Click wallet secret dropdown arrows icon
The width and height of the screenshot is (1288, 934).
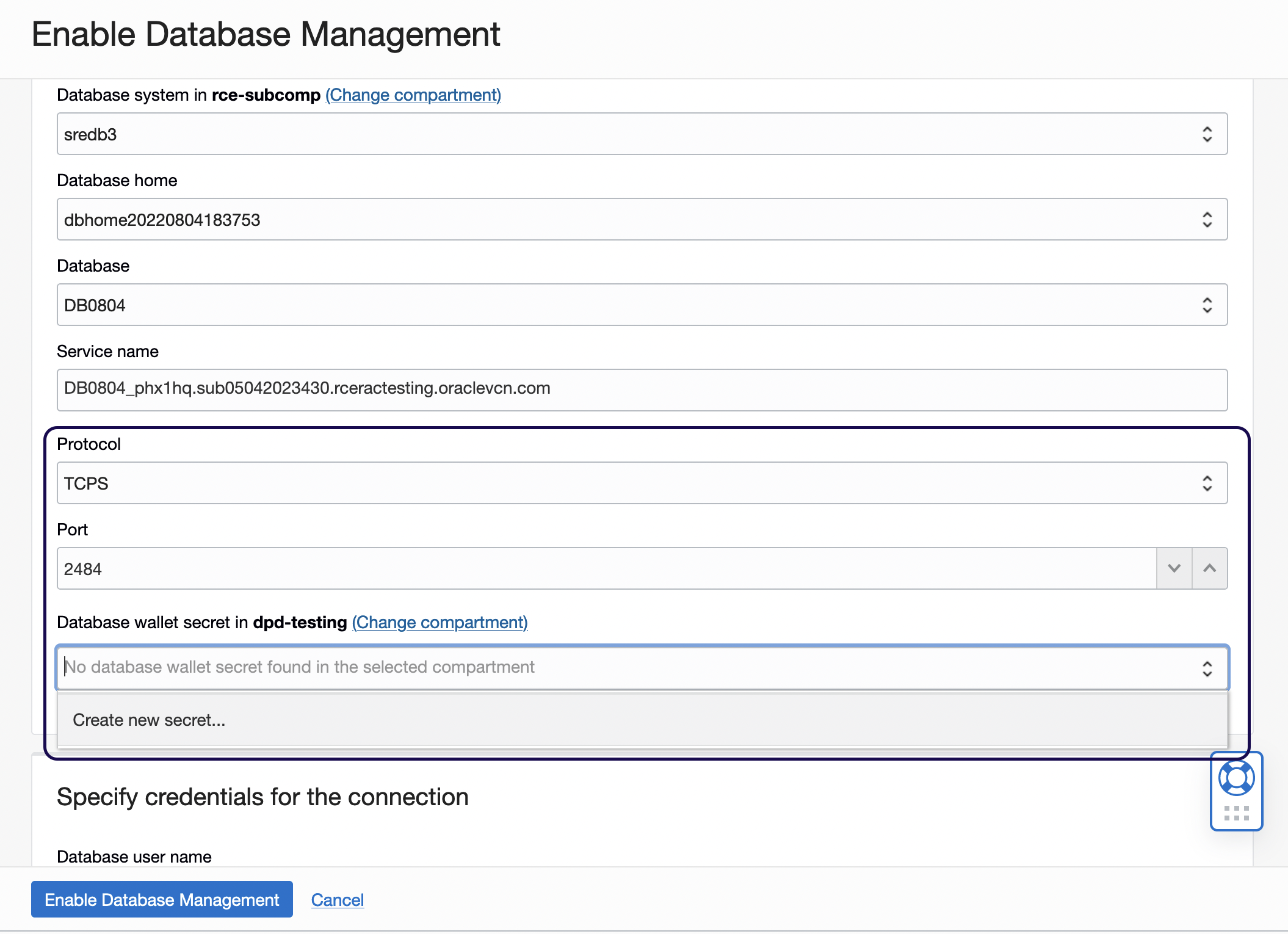[x=1207, y=668]
